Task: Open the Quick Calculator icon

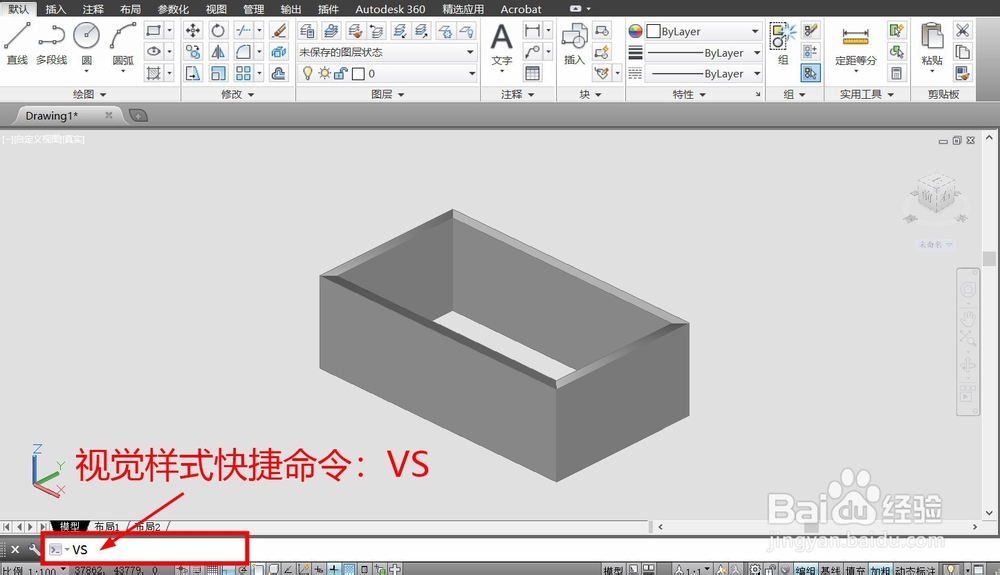Action: click(896, 73)
